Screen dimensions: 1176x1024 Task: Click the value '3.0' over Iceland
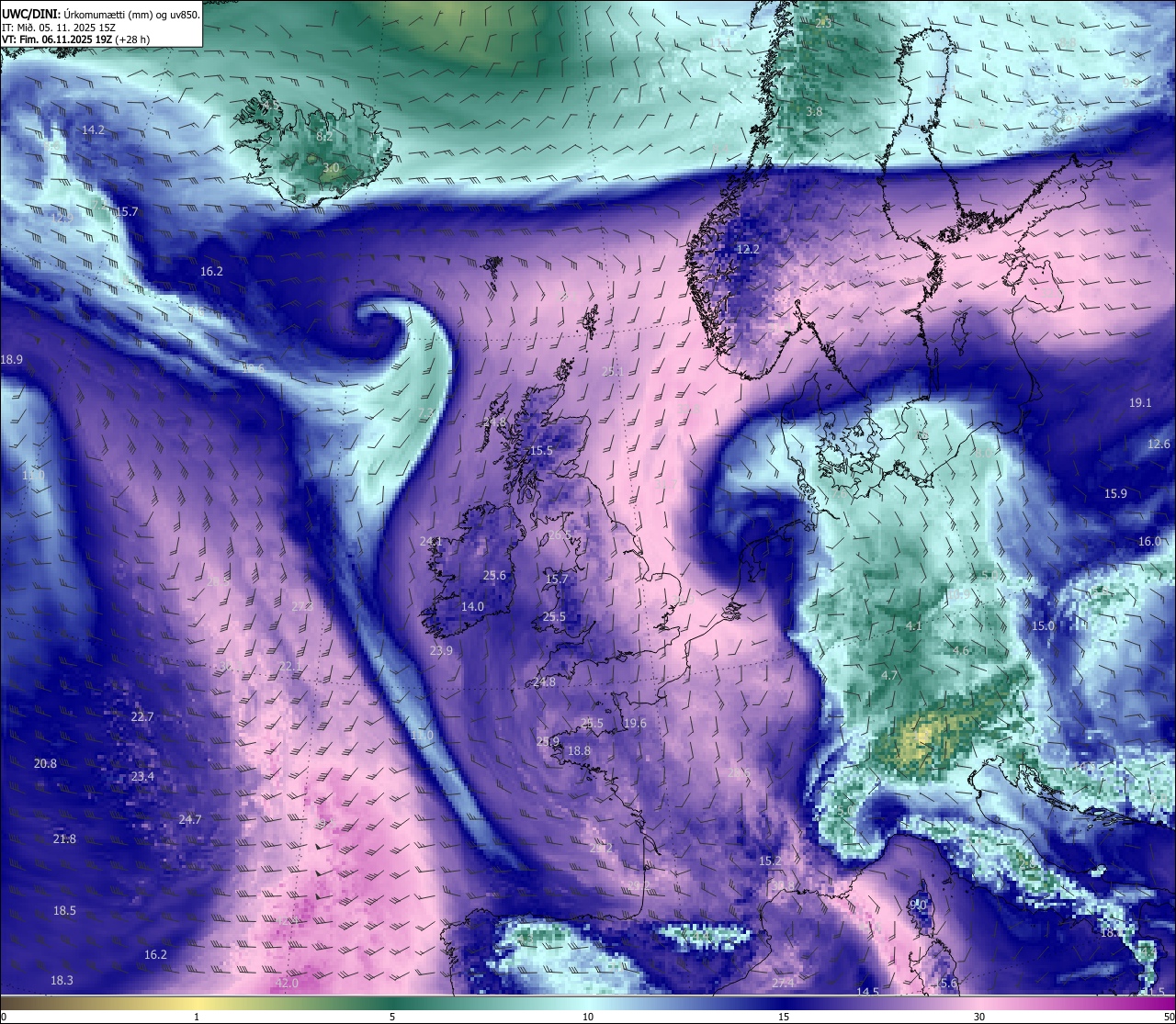pos(331,168)
